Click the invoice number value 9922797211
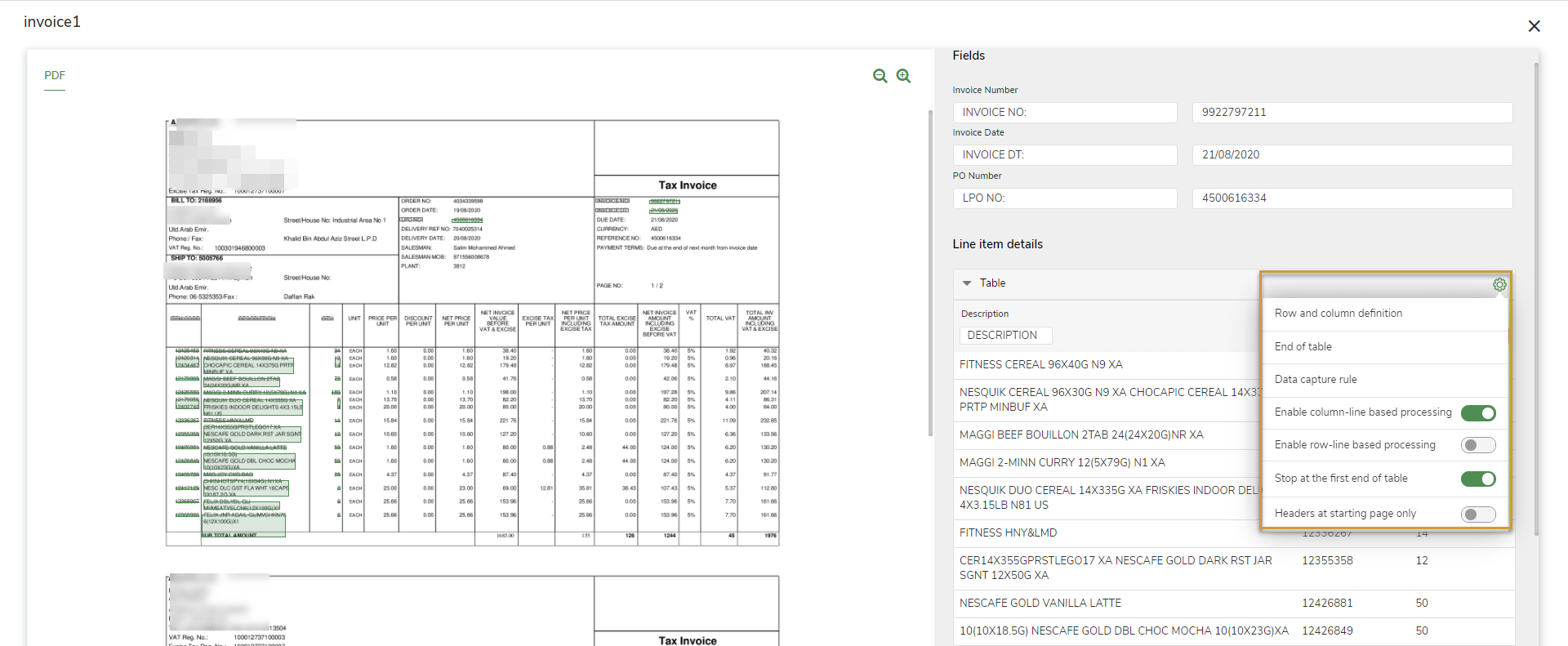 point(1352,113)
